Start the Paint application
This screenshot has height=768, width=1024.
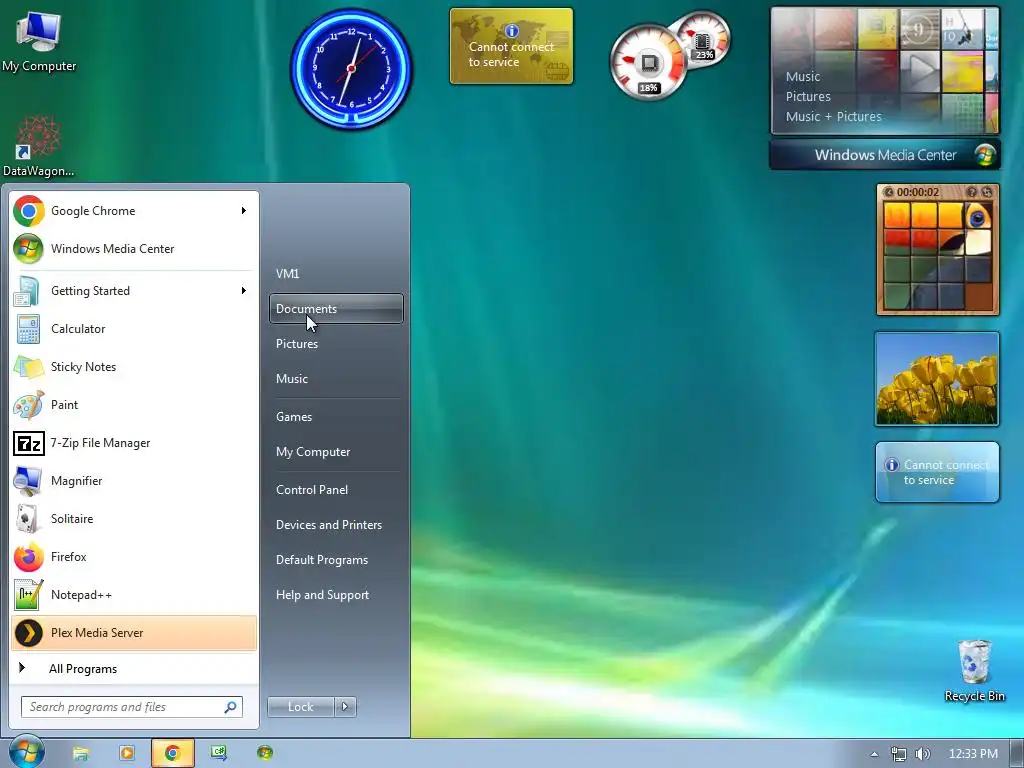(x=134, y=404)
